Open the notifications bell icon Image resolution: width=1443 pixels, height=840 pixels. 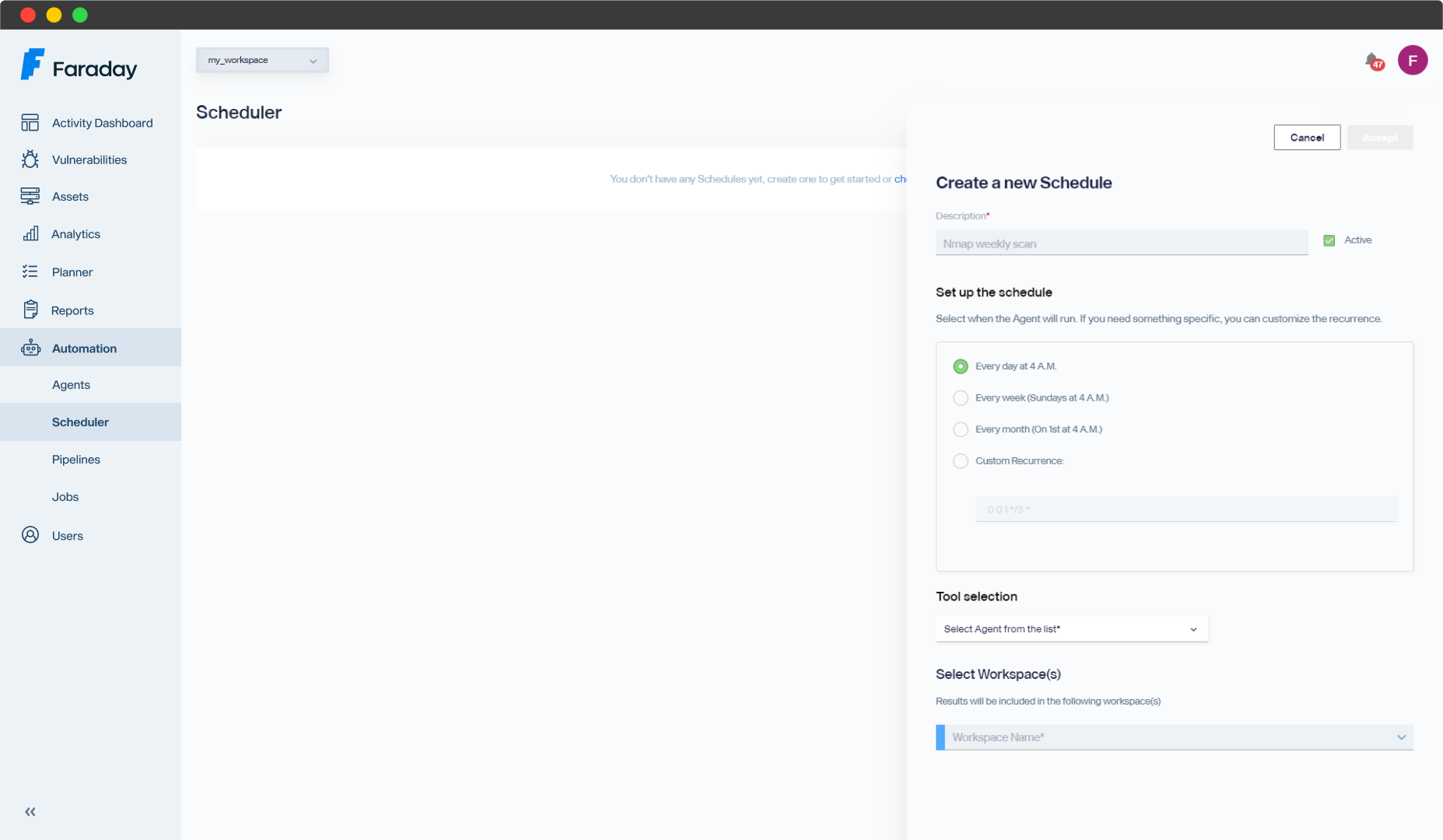click(x=1372, y=61)
